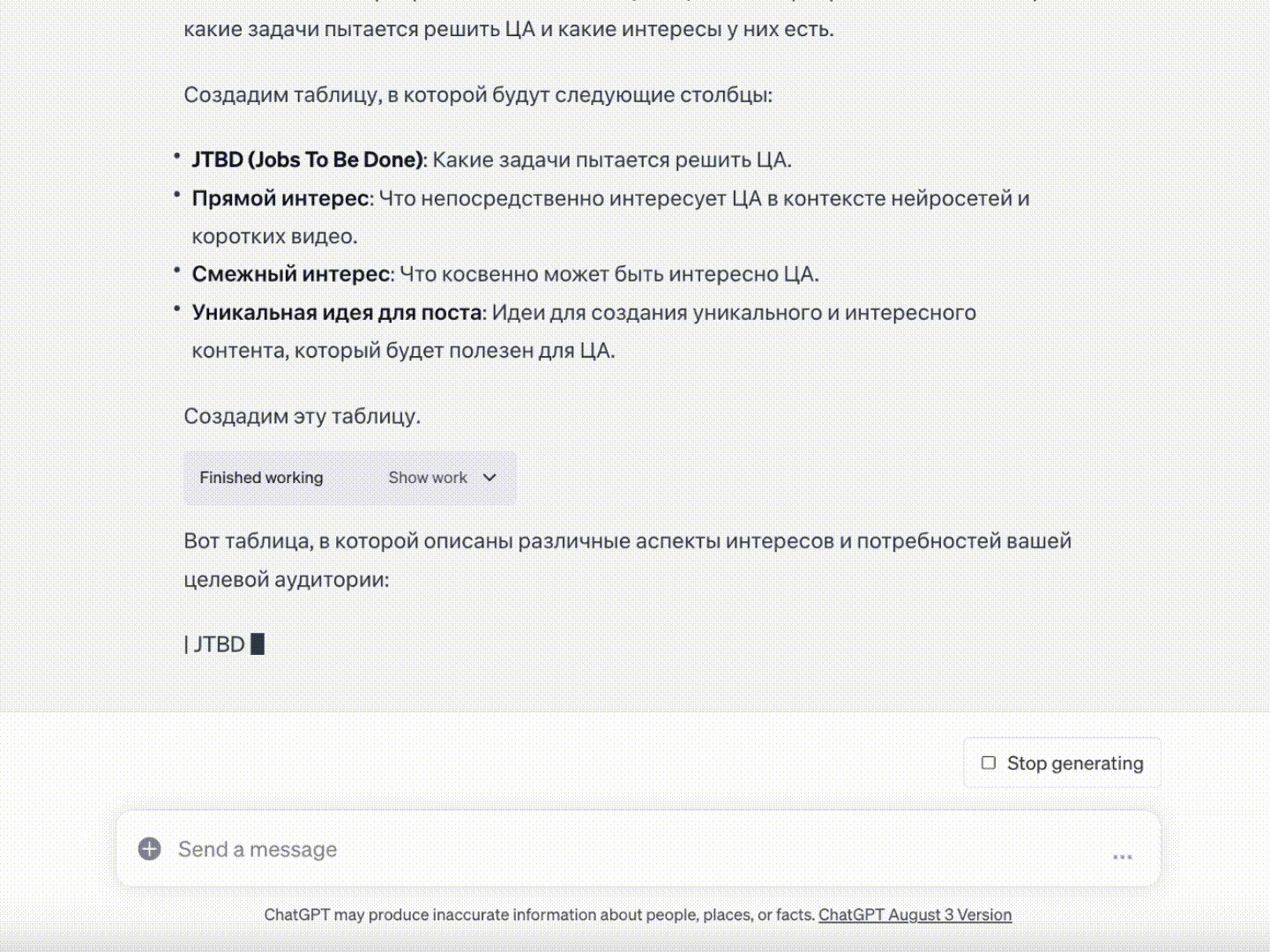Screen dimensions: 1270x952
Task: Click the bold Смежный интерес term
Action: [x=291, y=274]
